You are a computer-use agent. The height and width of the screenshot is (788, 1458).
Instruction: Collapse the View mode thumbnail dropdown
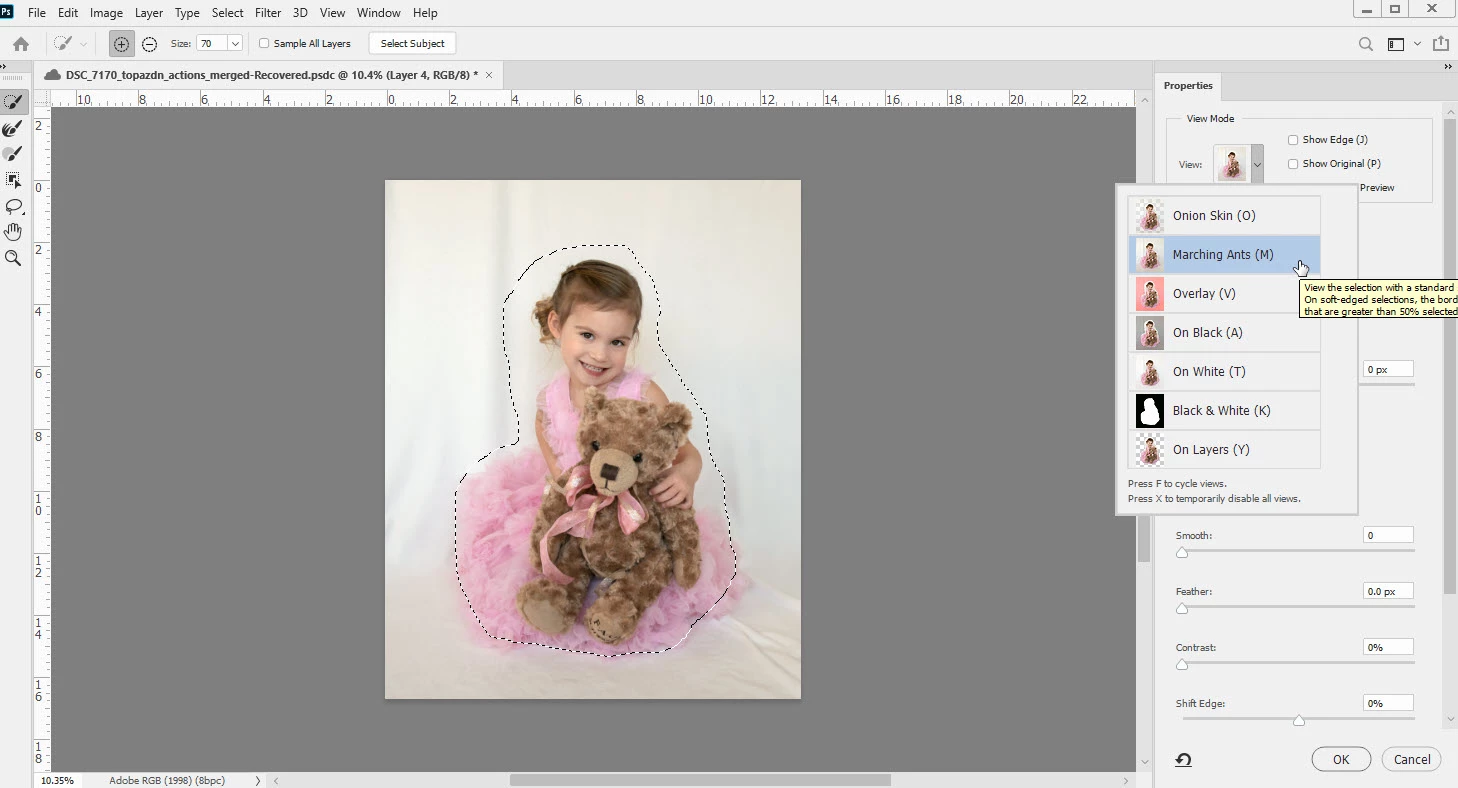[1257, 164]
